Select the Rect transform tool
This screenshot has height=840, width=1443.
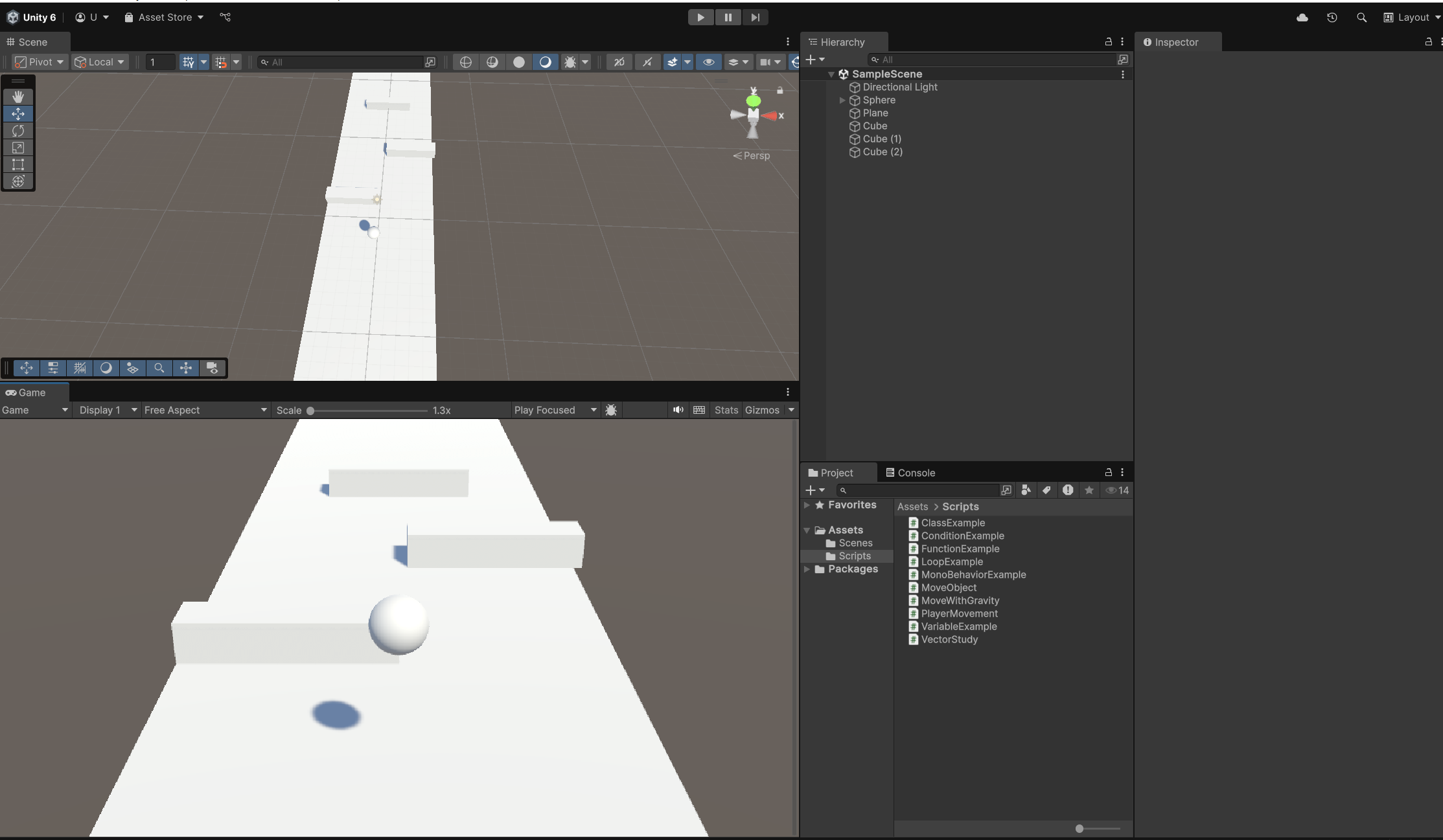tap(18, 165)
